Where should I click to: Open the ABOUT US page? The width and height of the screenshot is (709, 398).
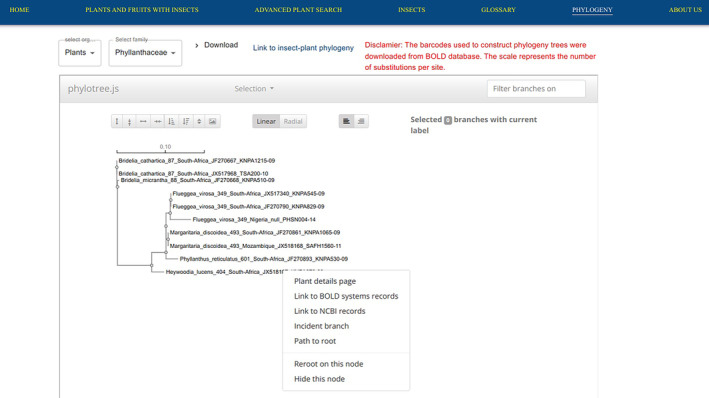[x=685, y=9]
